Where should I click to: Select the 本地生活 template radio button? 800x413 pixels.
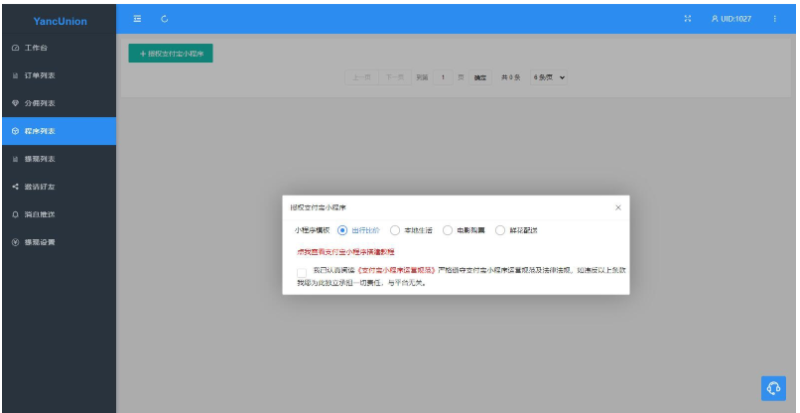tap(395, 230)
